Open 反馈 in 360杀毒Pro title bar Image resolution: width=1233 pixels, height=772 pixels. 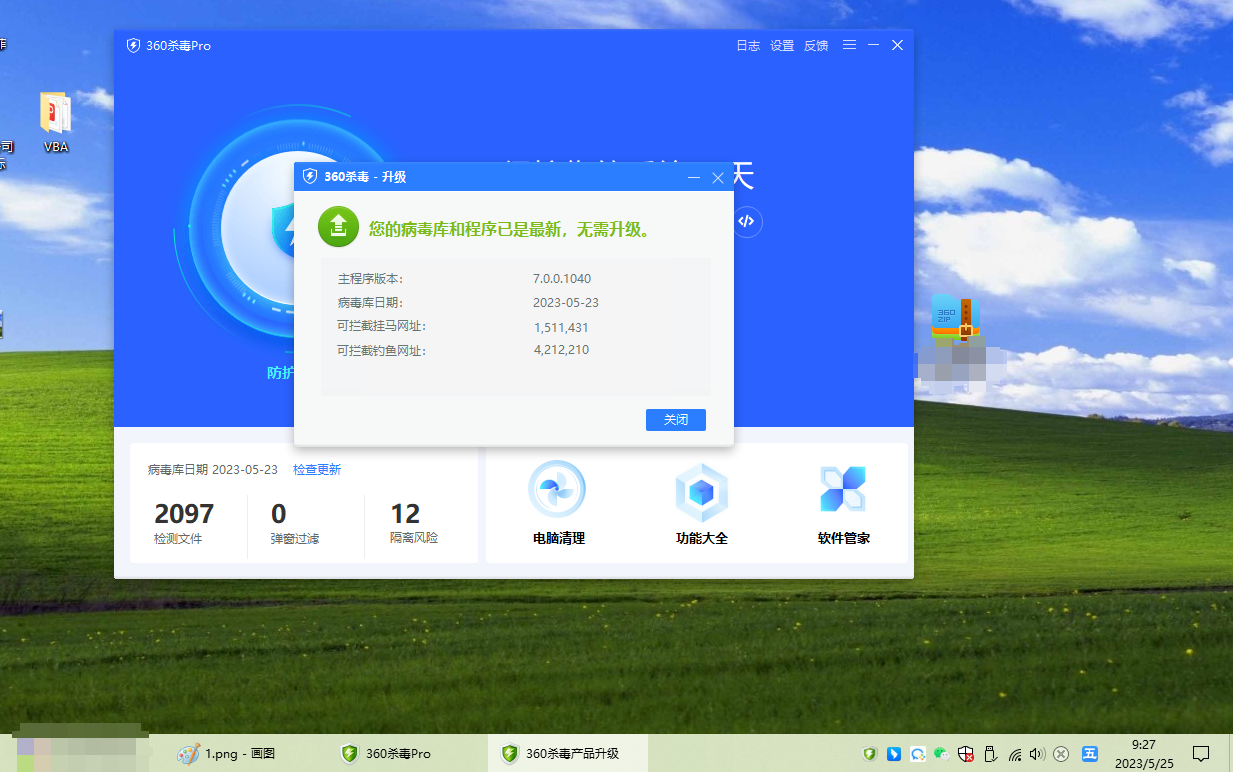click(816, 46)
